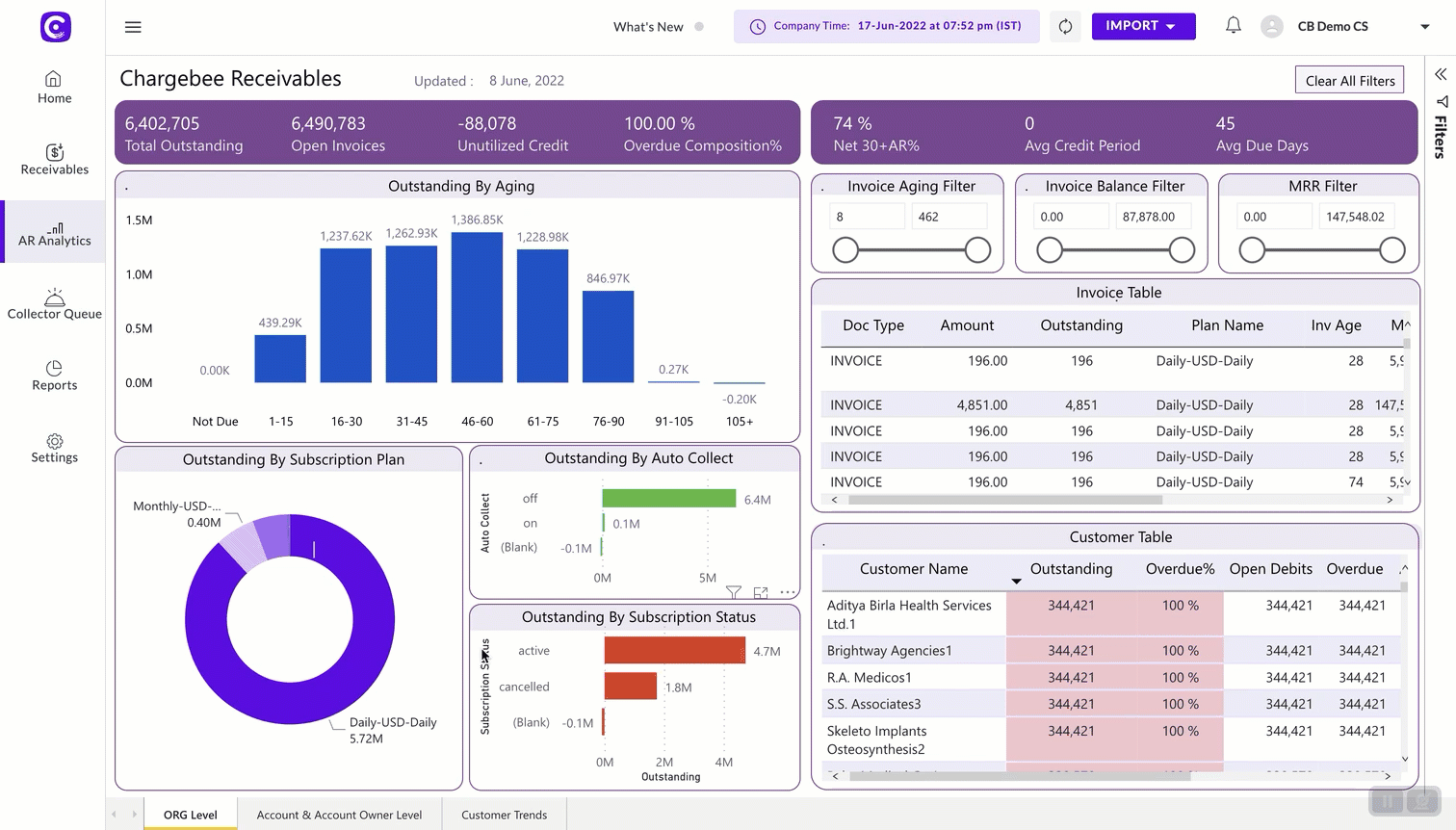
Task: Click MRR Filter right slider handle
Action: pyautogui.click(x=1392, y=250)
